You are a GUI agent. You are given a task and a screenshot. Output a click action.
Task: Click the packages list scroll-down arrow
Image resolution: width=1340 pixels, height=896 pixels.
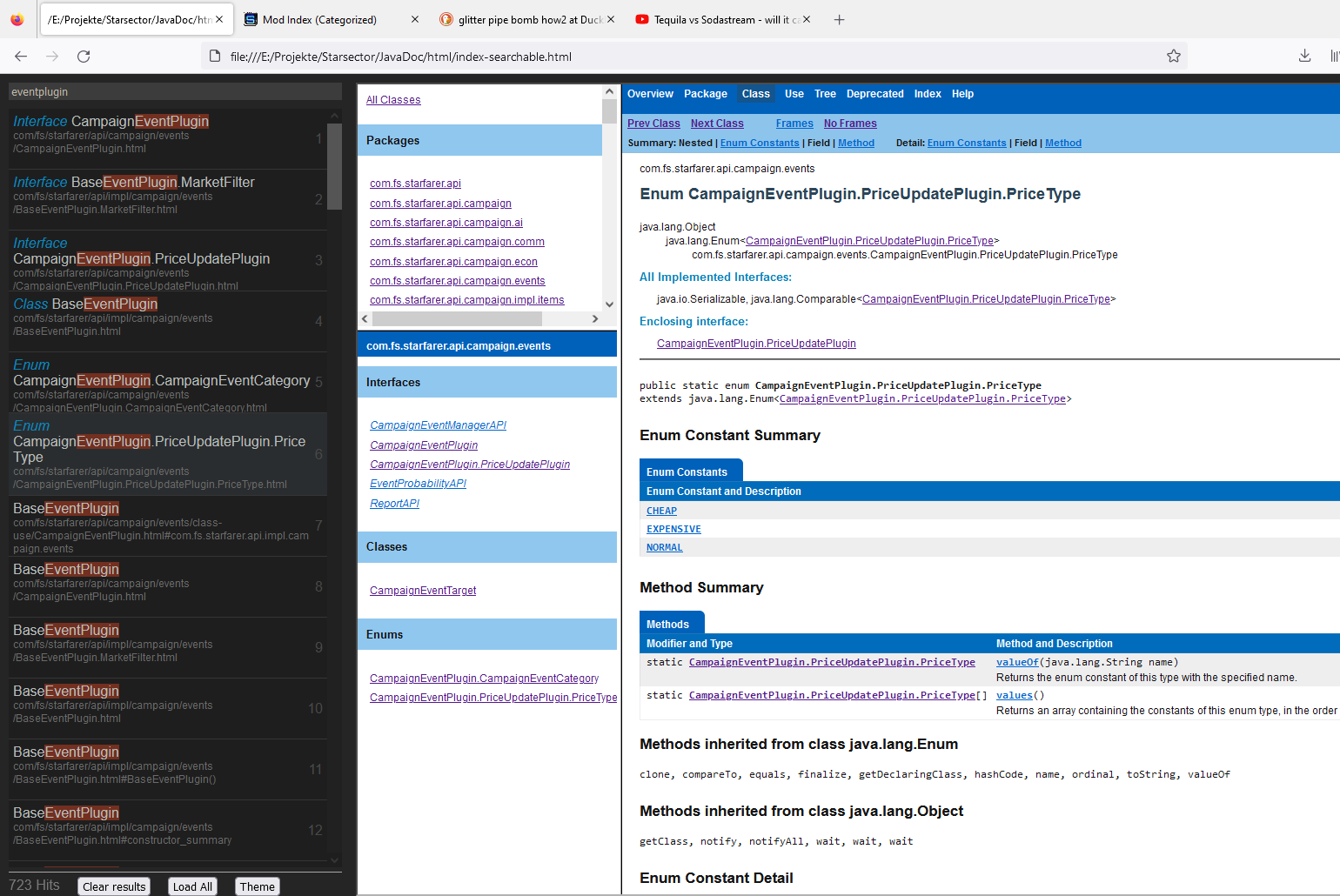609,304
